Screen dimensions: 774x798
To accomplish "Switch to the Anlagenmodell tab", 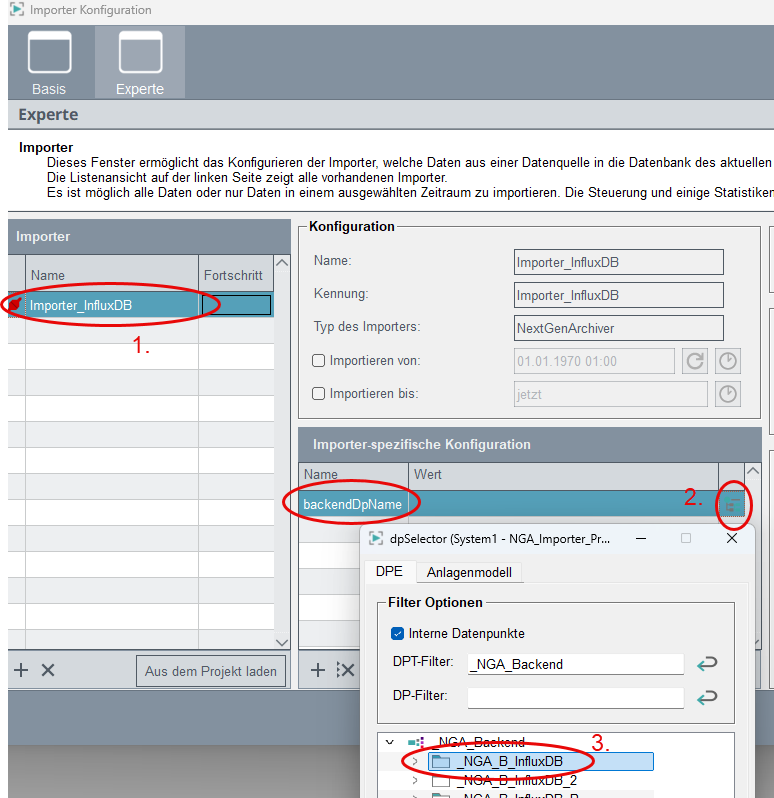I will tap(469, 572).
